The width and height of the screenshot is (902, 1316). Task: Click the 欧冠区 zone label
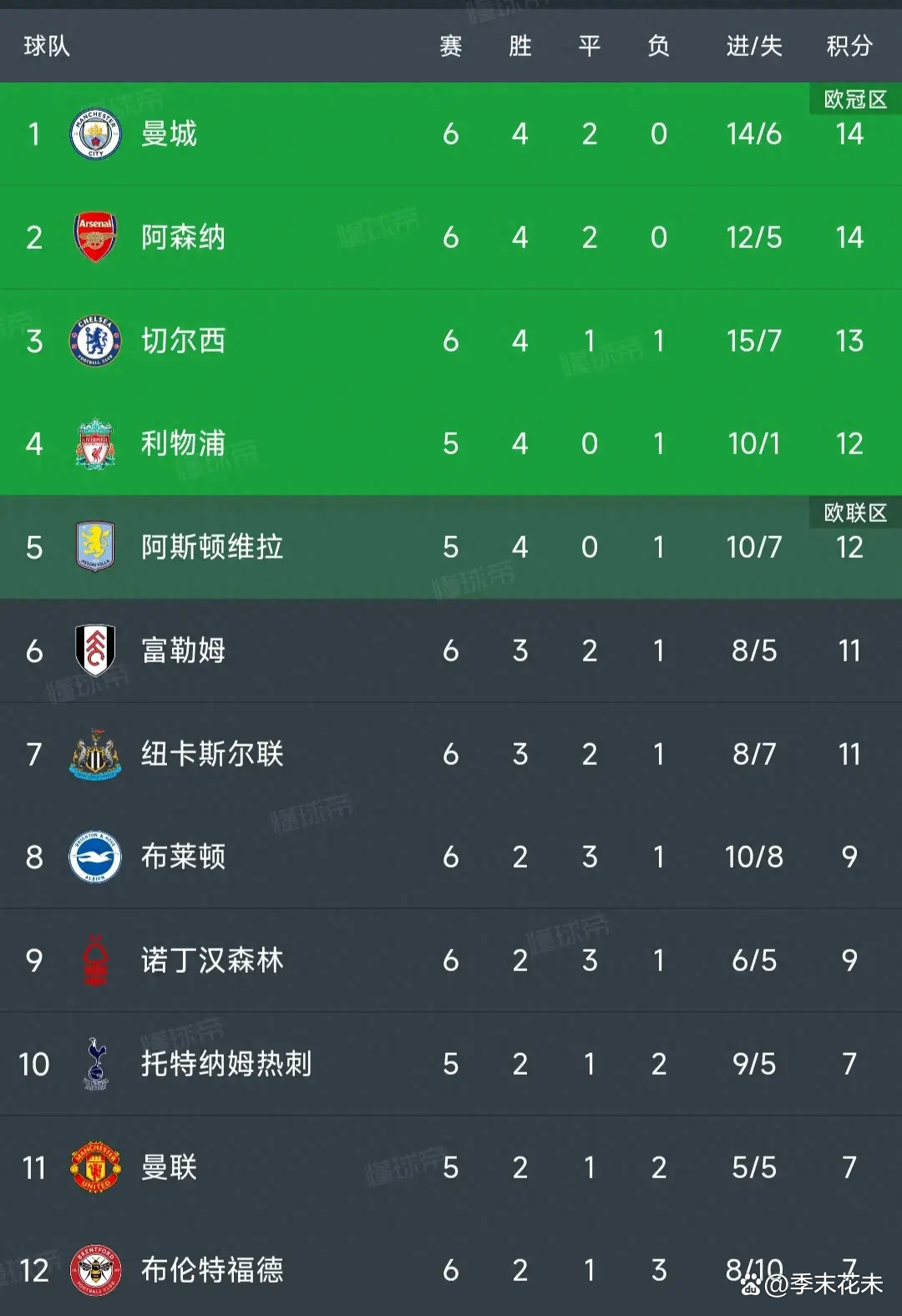854,99
